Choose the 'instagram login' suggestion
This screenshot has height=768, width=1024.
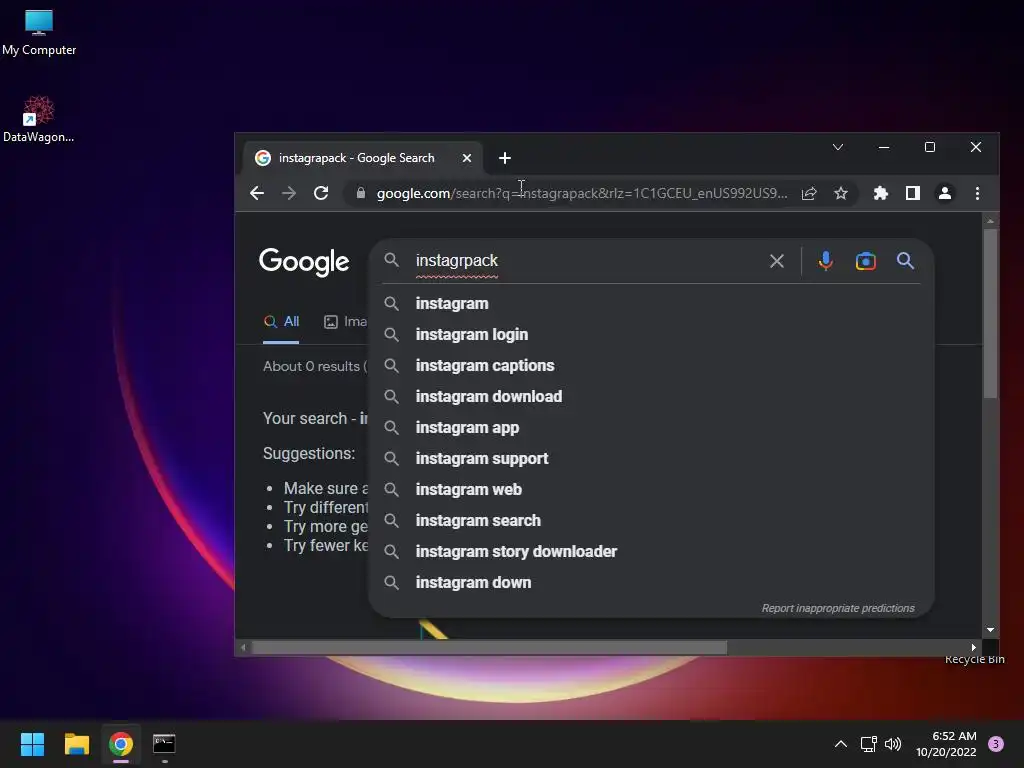pos(651,334)
